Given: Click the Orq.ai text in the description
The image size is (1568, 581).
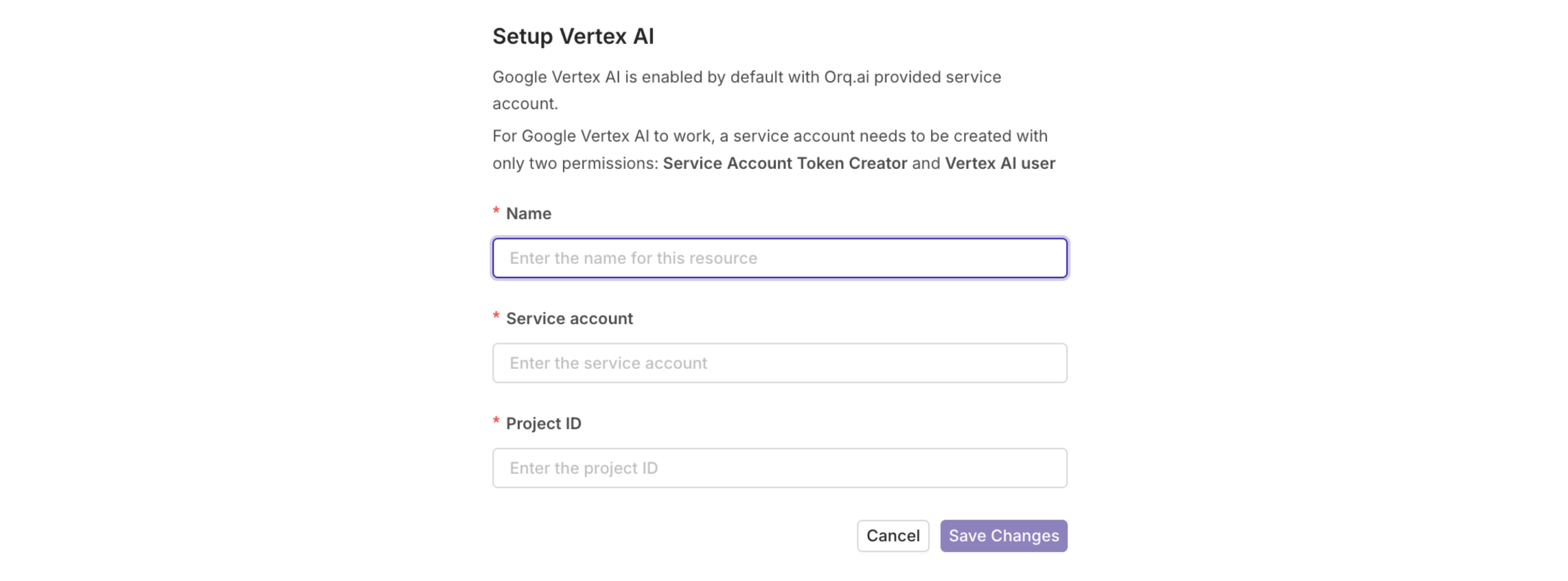Looking at the screenshot, I should [846, 77].
